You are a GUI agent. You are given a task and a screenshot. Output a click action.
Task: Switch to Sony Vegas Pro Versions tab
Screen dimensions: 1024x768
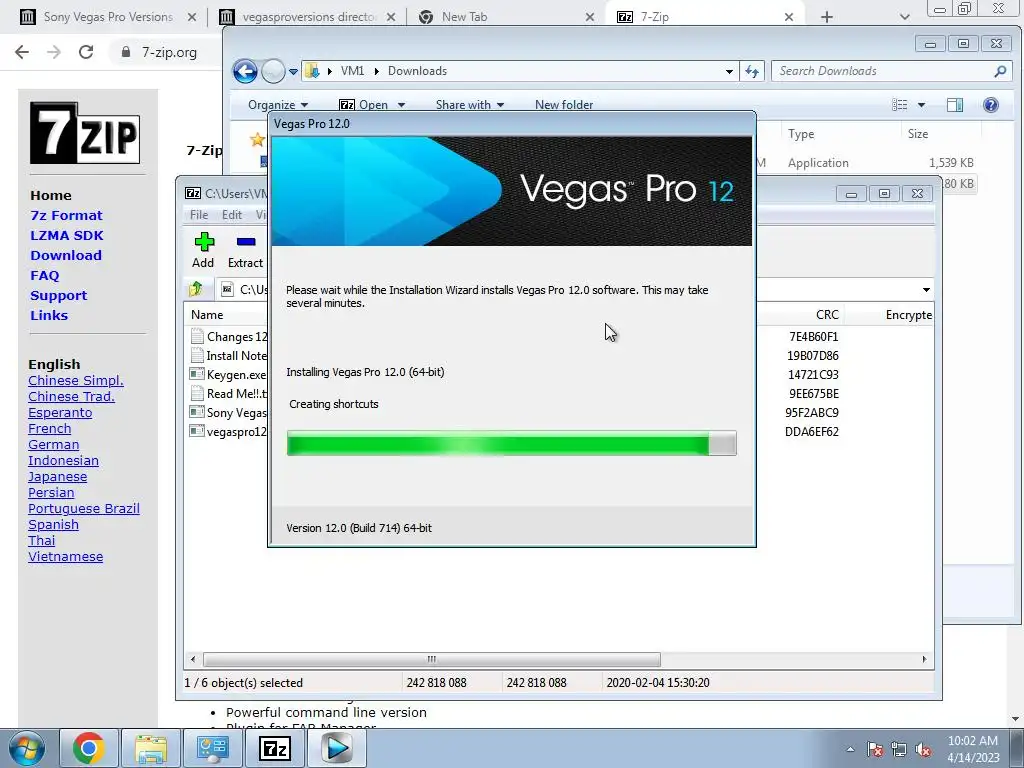coord(108,17)
